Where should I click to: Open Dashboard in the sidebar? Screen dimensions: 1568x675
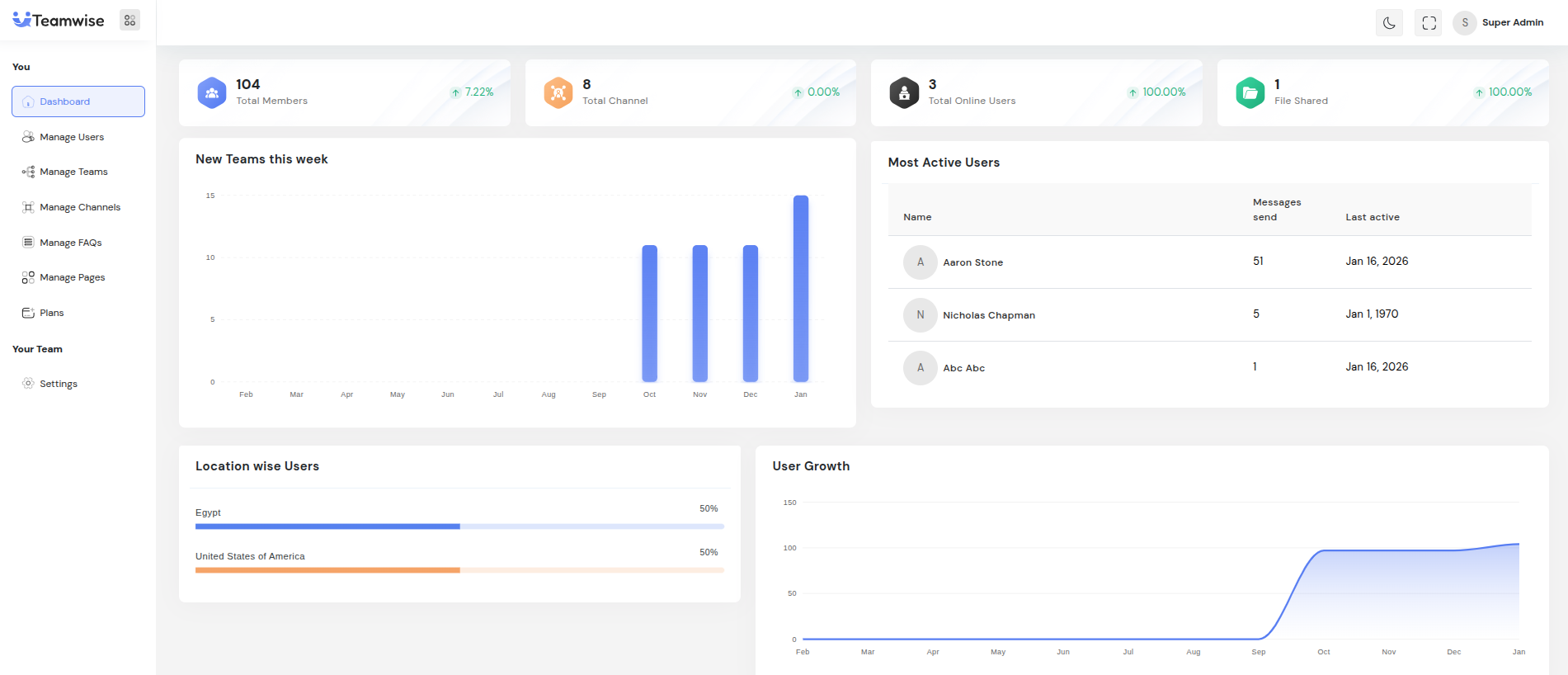point(78,101)
